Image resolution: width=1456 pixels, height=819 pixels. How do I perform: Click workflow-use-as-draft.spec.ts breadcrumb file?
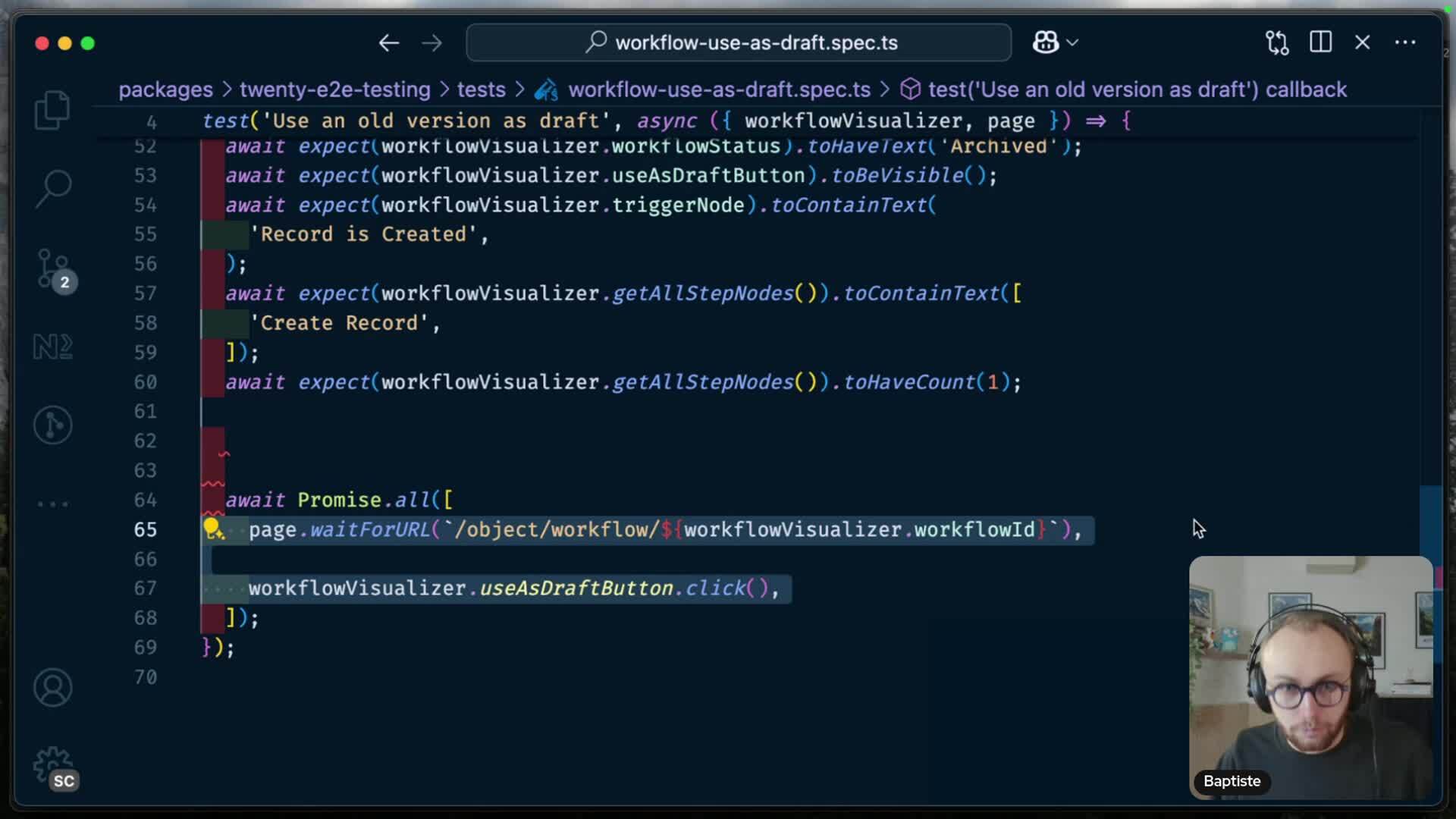click(x=719, y=89)
